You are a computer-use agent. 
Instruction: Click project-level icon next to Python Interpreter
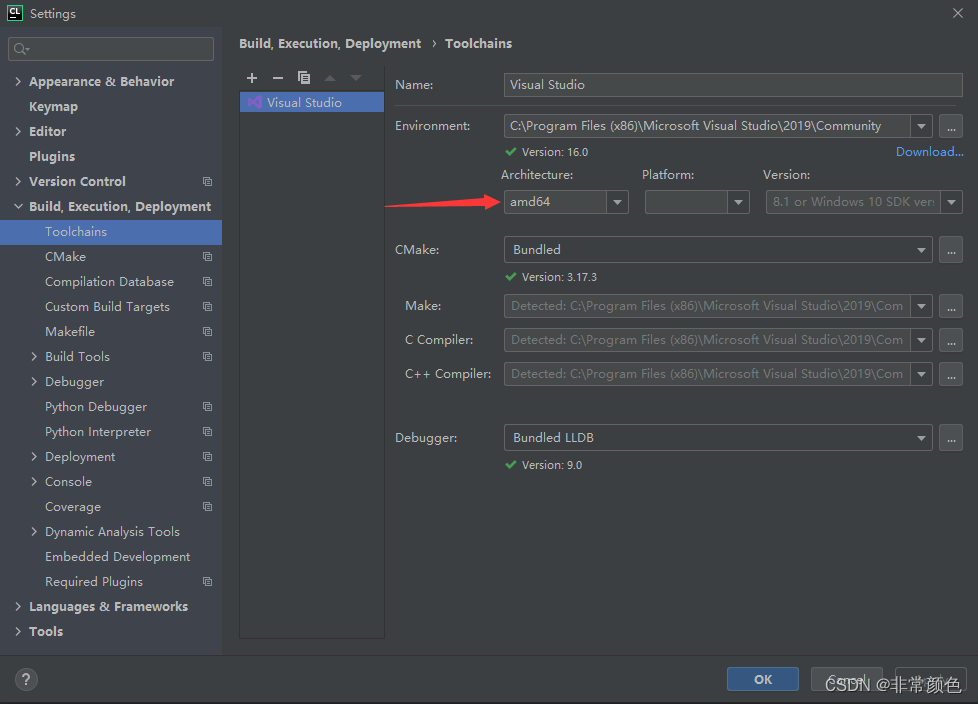tap(208, 432)
